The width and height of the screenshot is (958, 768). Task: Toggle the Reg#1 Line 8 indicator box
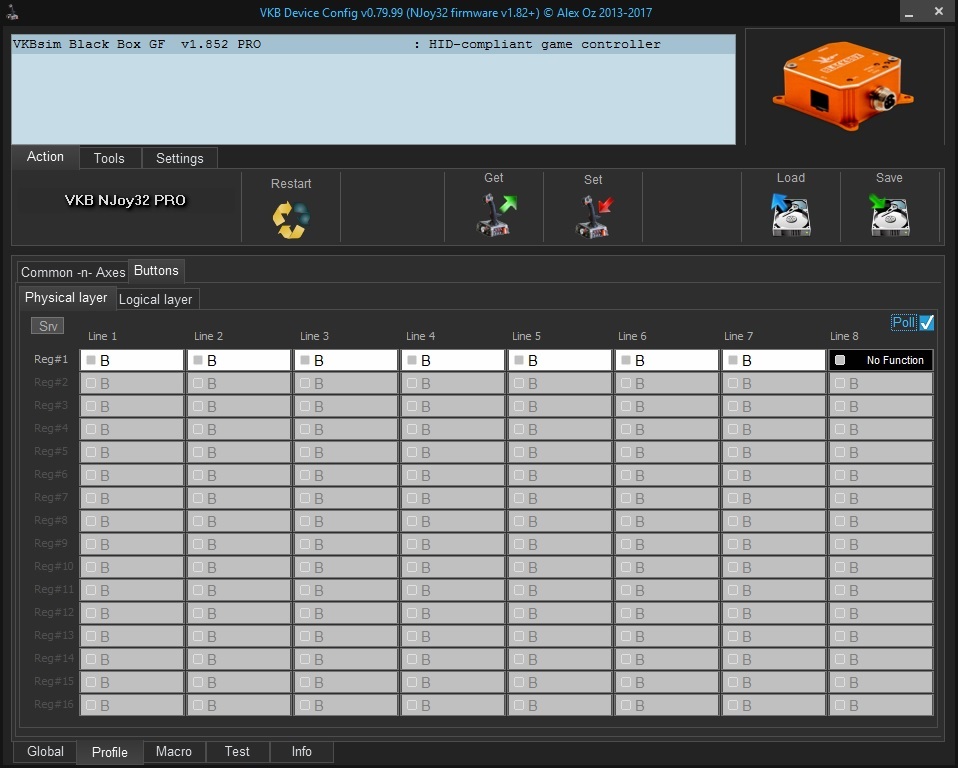(x=840, y=360)
